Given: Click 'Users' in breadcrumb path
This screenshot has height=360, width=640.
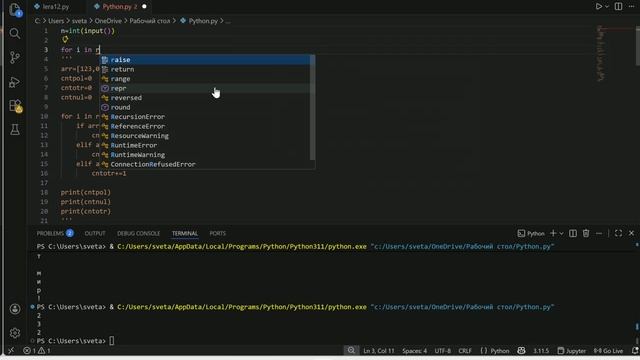Looking at the screenshot, I should coord(56,21).
